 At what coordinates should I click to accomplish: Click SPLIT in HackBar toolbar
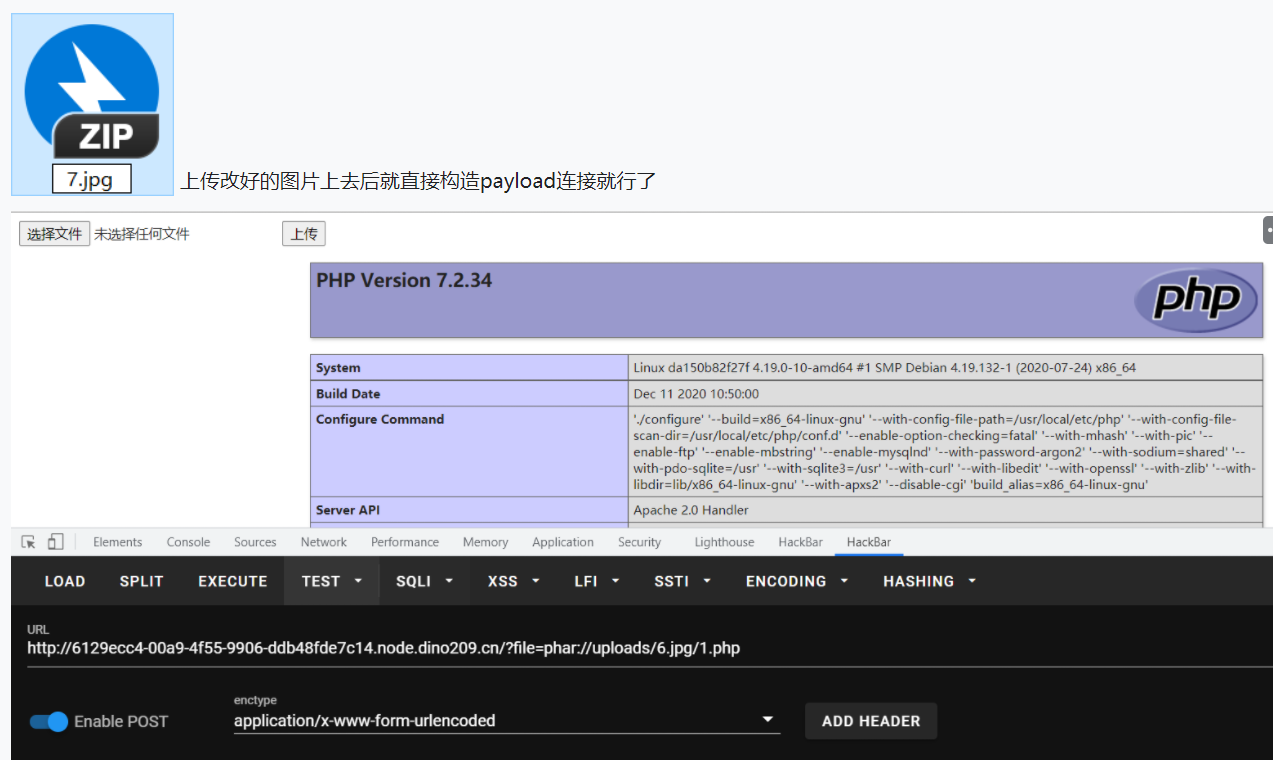click(141, 581)
